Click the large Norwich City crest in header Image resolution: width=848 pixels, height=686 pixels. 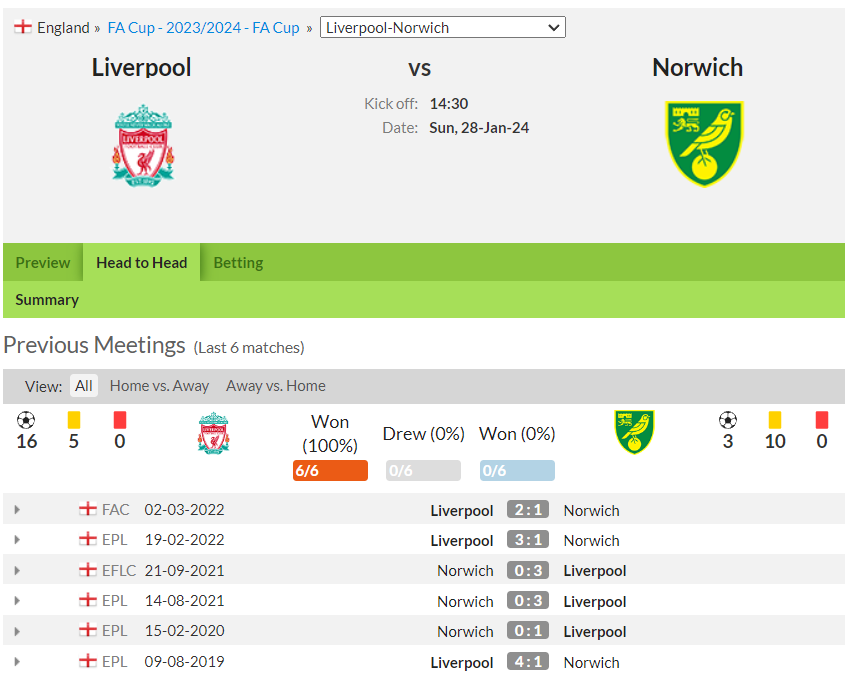(x=704, y=144)
